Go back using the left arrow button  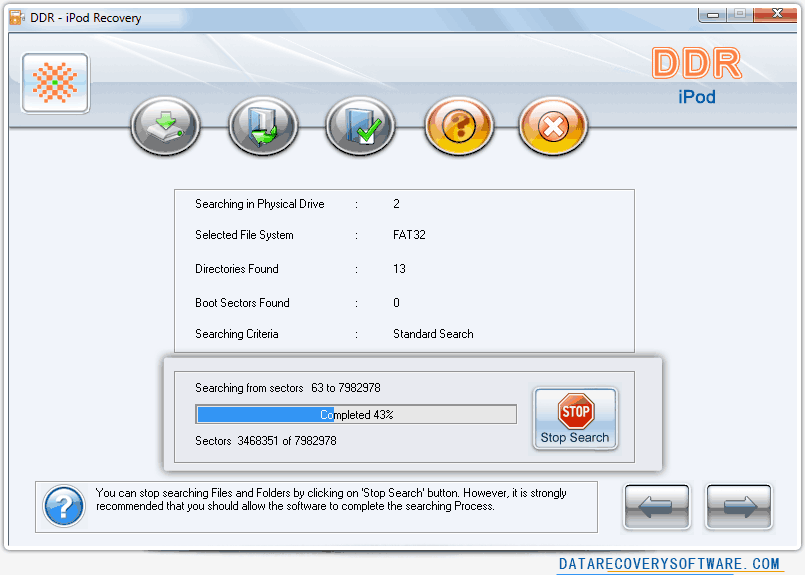(657, 506)
